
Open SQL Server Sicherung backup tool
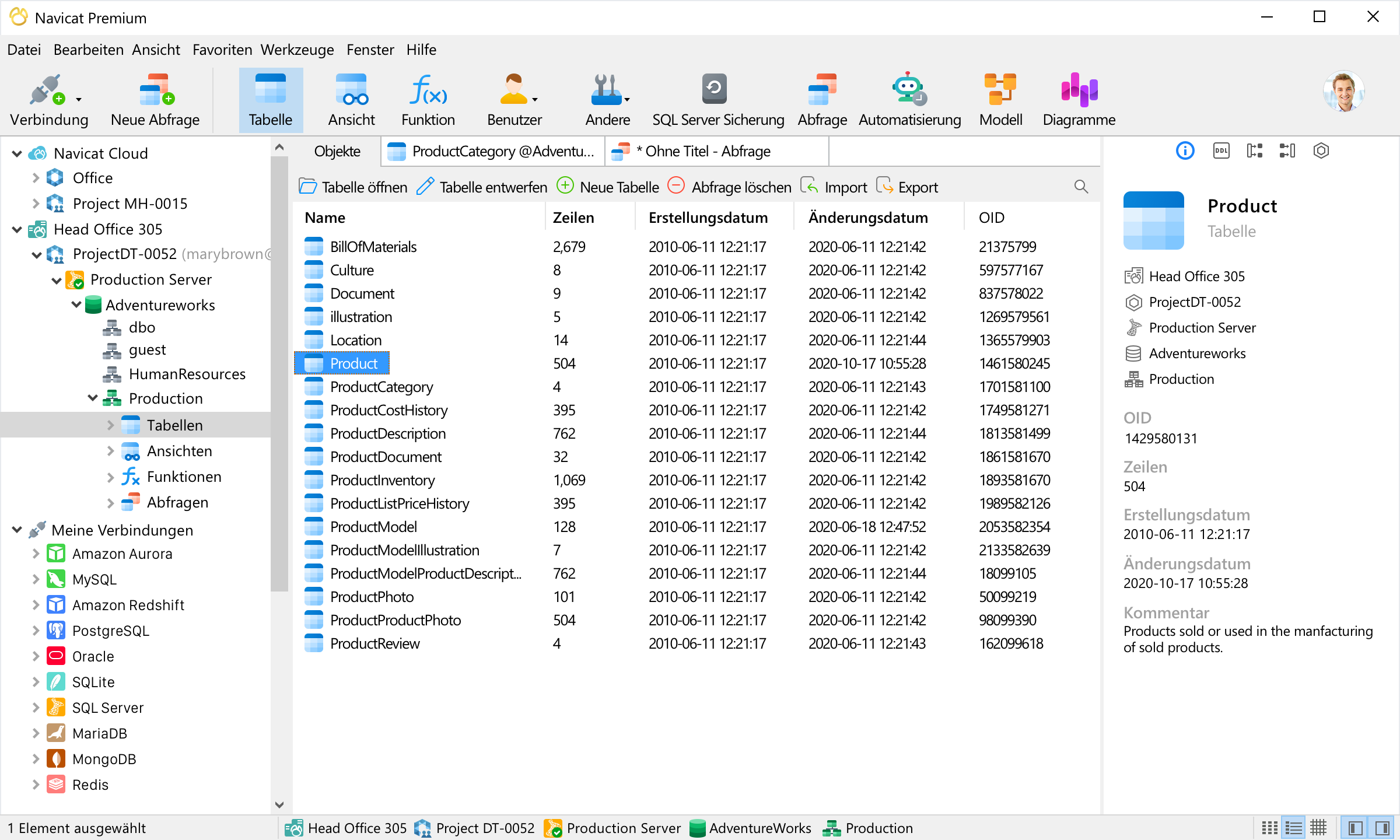point(717,100)
